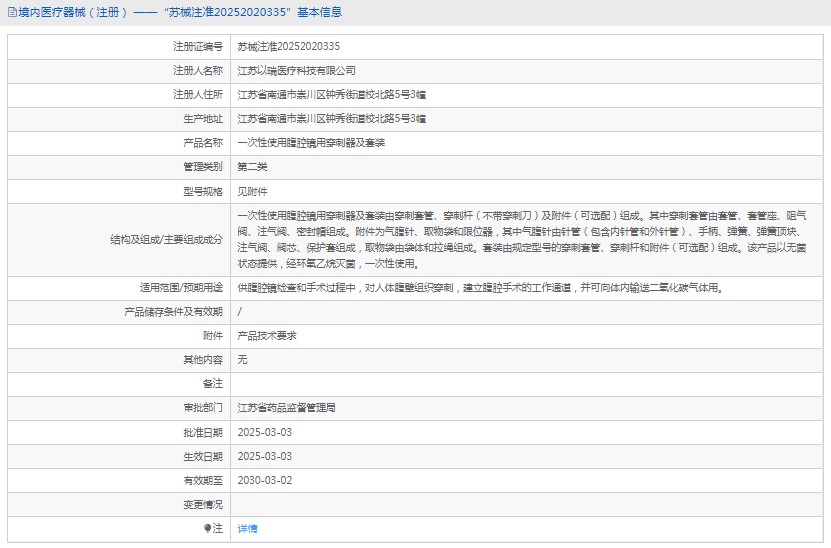Click the empty 备注 field cell
Viewport: 831px width, 548px height.
point(528,384)
